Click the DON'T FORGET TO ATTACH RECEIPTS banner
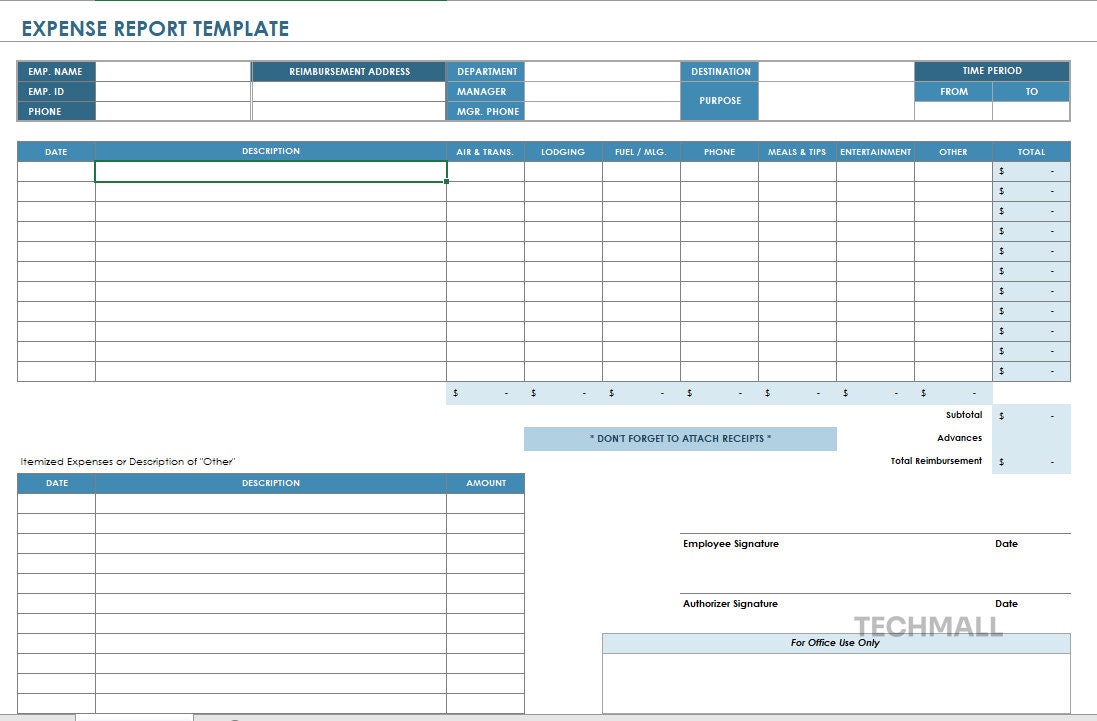Screen dimensions: 1097x721 pyautogui.click(x=681, y=438)
